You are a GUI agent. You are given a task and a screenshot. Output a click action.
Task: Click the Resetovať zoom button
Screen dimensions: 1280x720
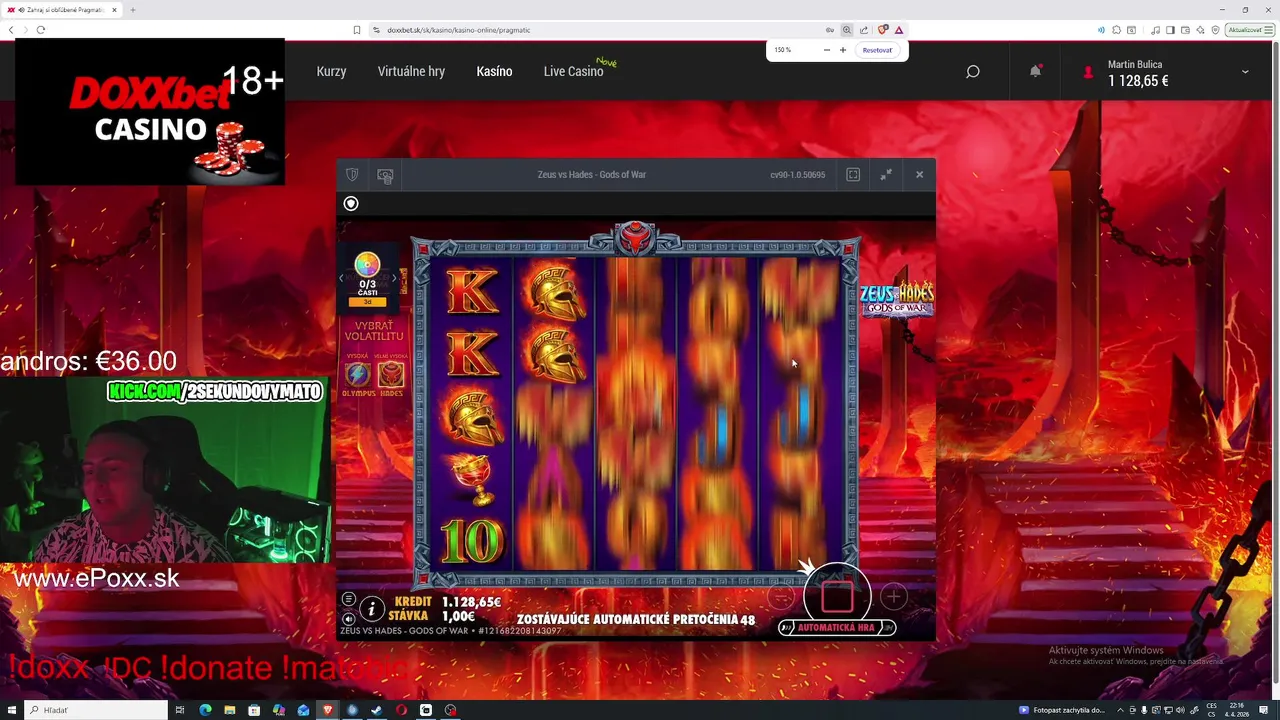click(x=877, y=50)
